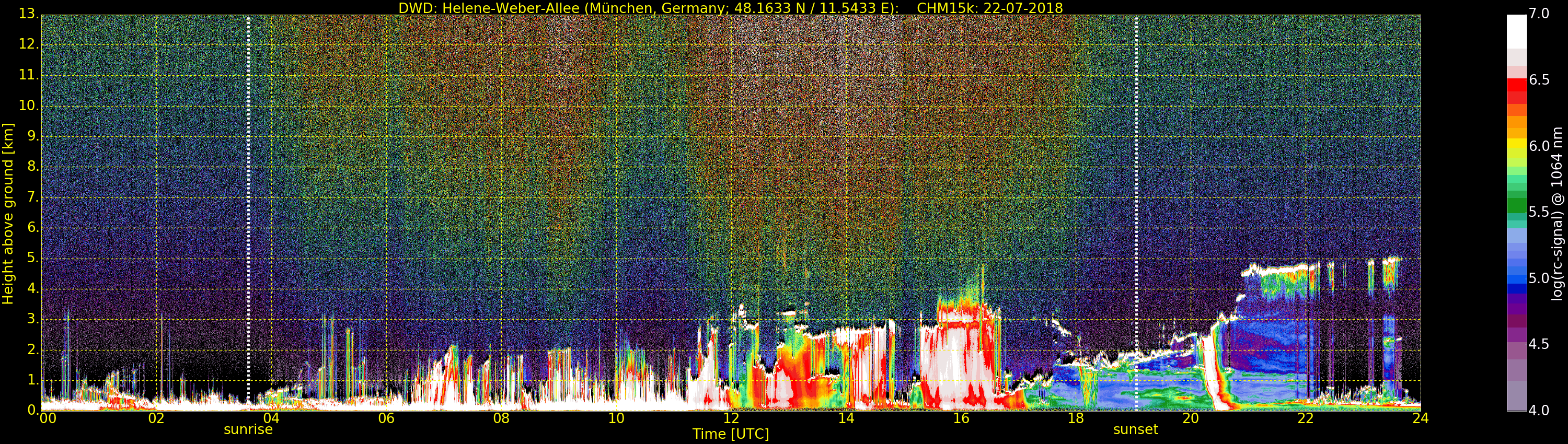Click the height axis tick label 7
Screen dimensions: 1568x444
(x=32, y=197)
